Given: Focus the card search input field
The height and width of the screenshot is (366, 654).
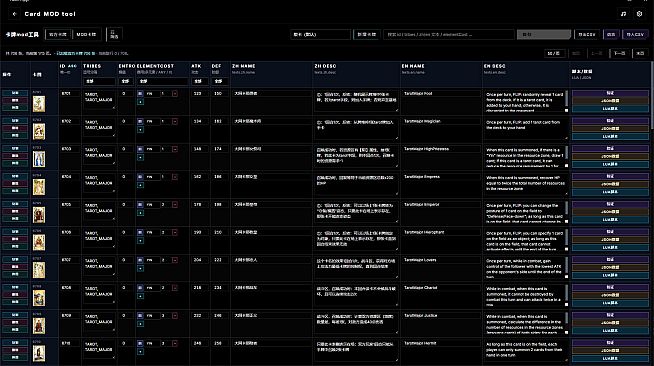Looking at the screenshot, I should point(449,35).
